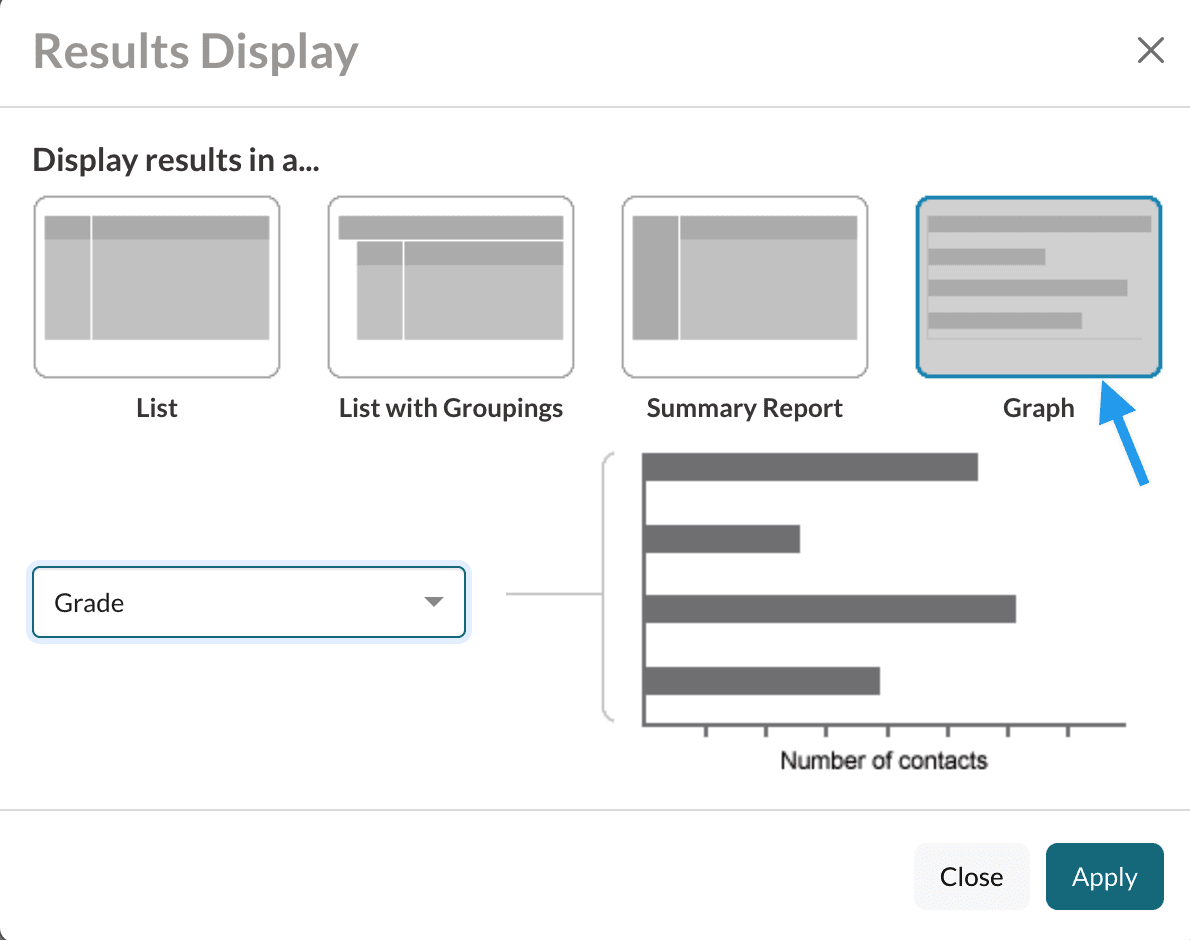1190x940 pixels.
Task: Click the "Number of contacts" axis label
Action: click(884, 760)
